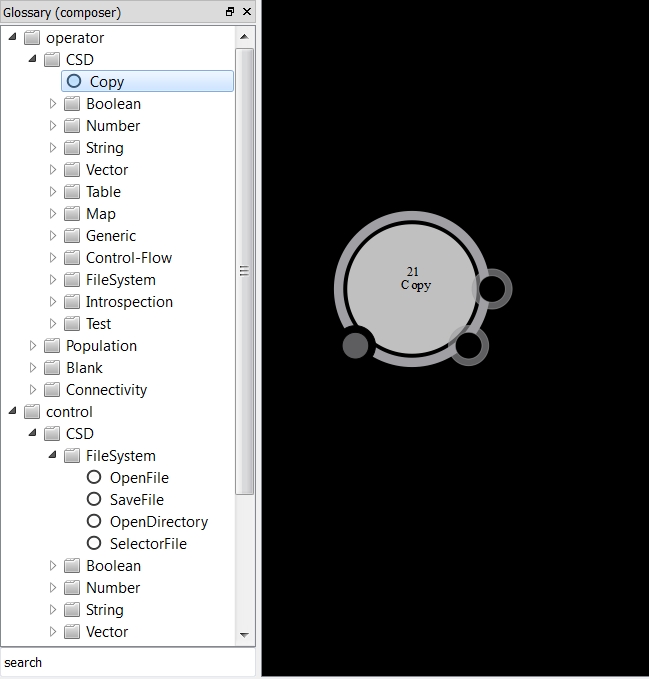Expand the Control-Flow folder

(53, 258)
